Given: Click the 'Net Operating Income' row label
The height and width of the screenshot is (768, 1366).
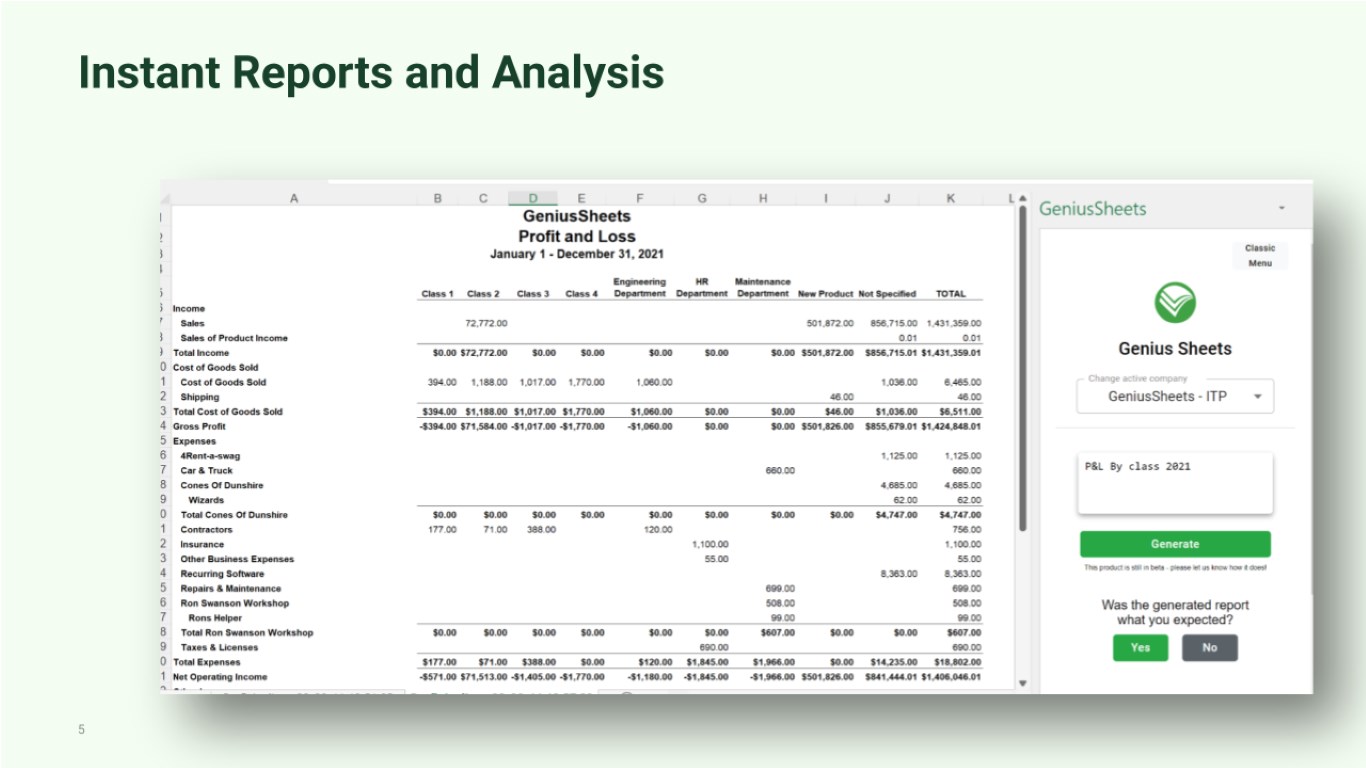Looking at the screenshot, I should [x=220, y=677].
